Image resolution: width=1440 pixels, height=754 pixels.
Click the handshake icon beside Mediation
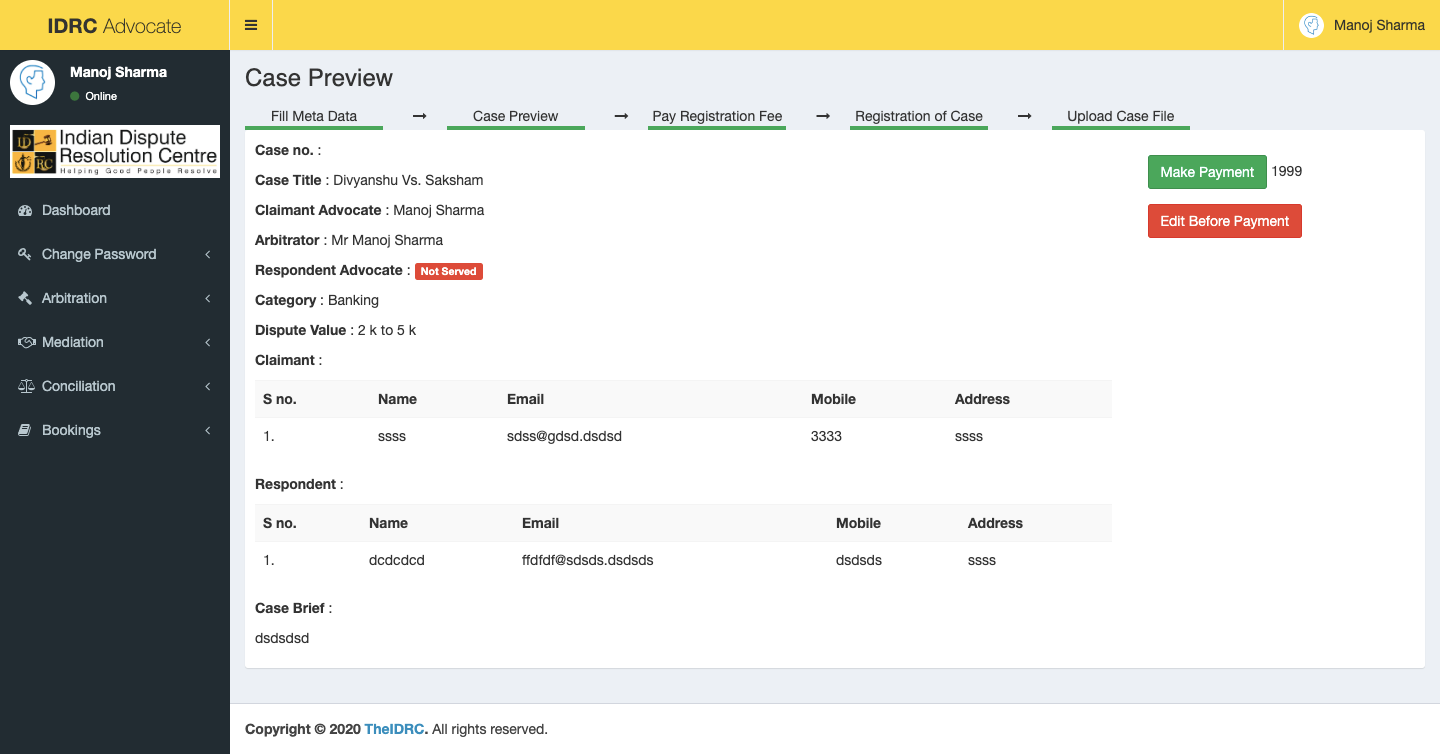click(26, 342)
